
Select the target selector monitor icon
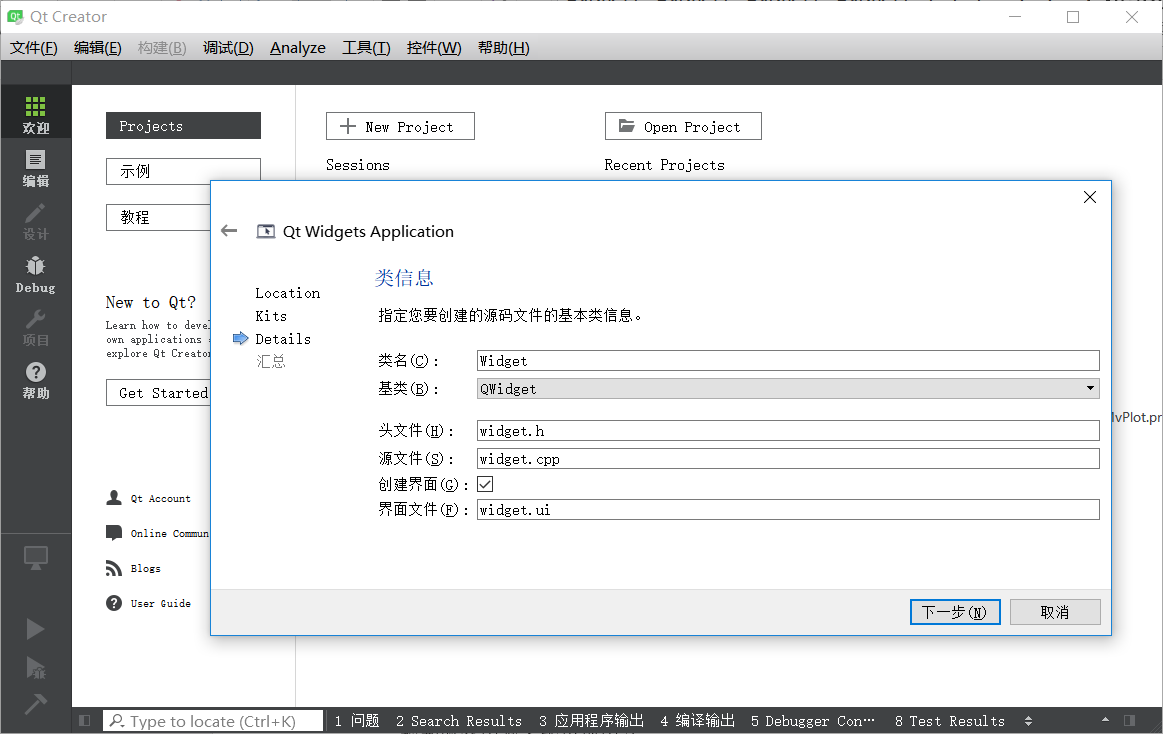[x=36, y=560]
